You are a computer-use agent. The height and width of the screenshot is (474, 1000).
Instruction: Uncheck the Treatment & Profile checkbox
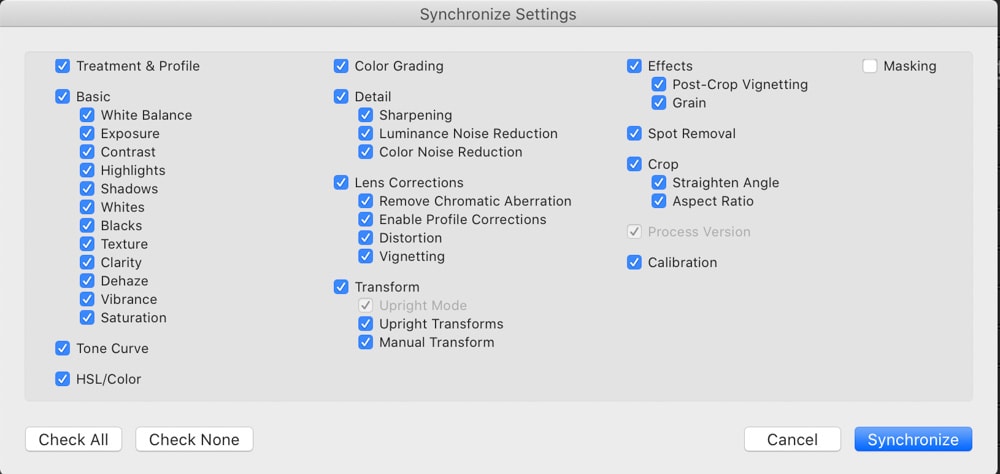(62, 66)
